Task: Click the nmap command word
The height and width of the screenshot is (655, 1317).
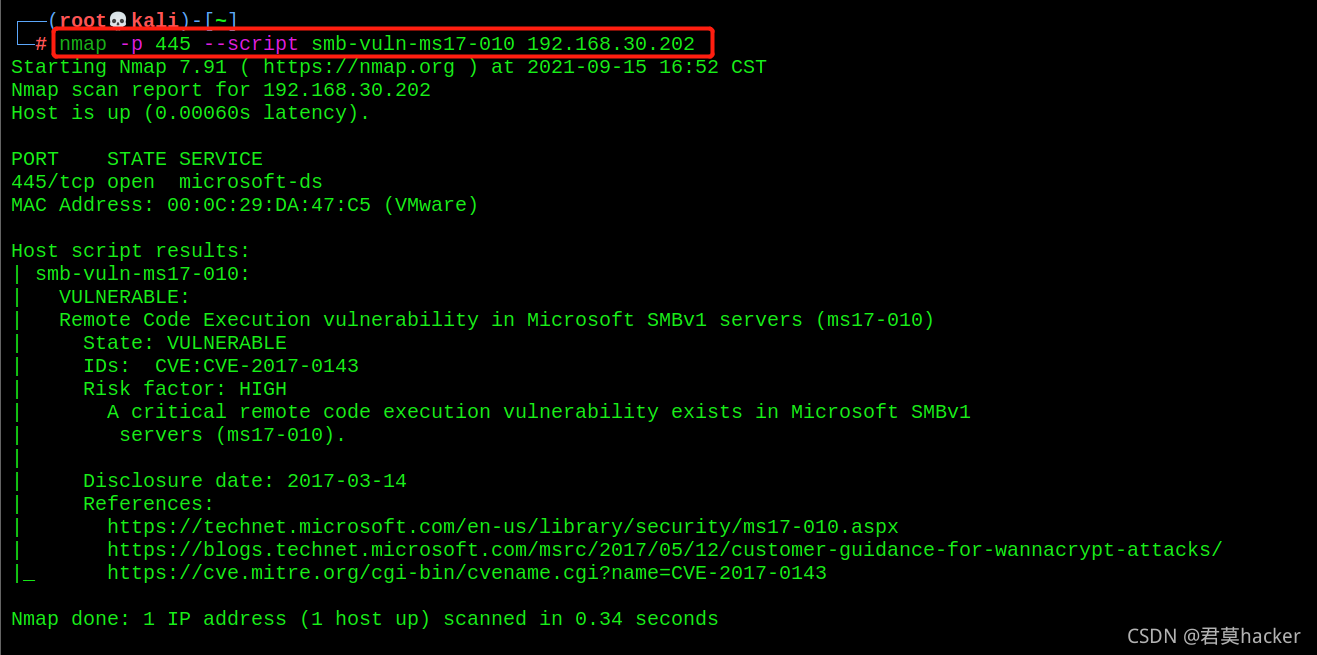Action: 83,44
